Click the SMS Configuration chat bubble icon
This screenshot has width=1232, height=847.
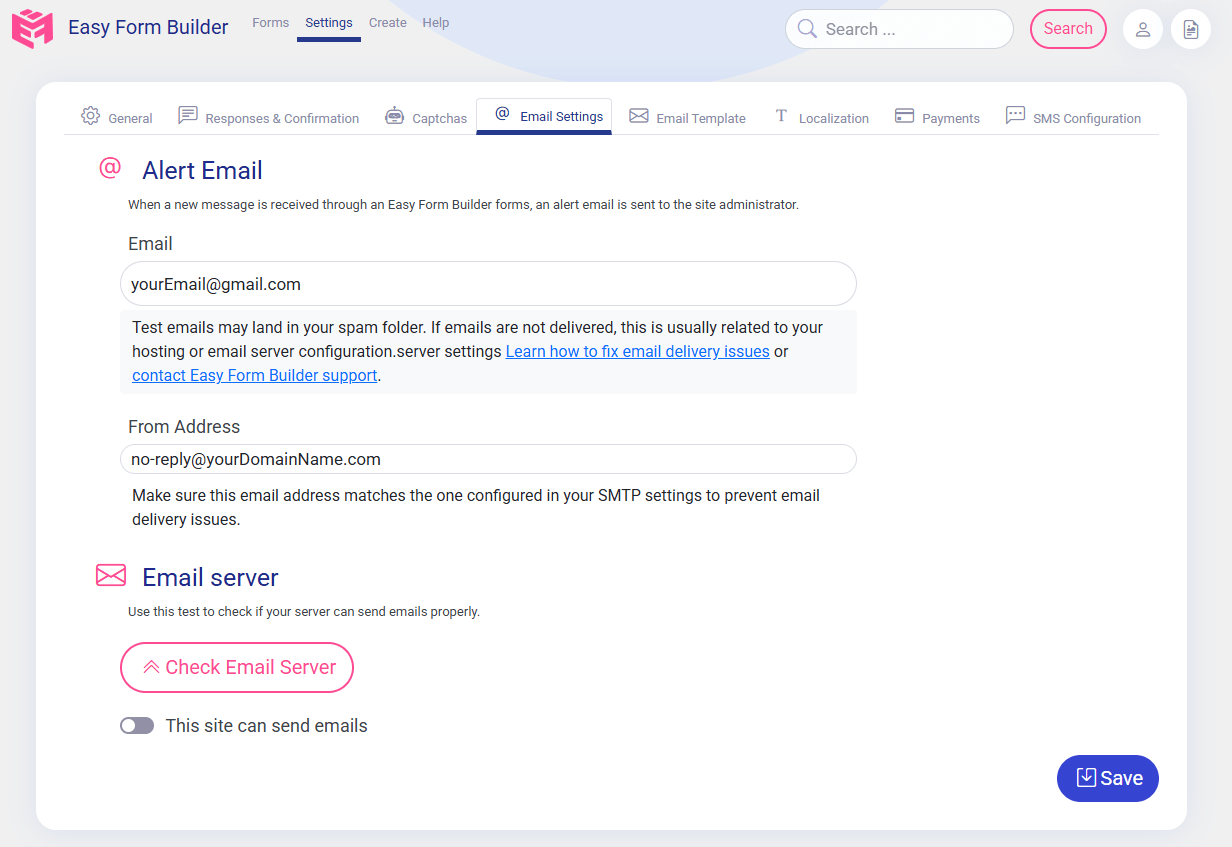coord(1015,116)
